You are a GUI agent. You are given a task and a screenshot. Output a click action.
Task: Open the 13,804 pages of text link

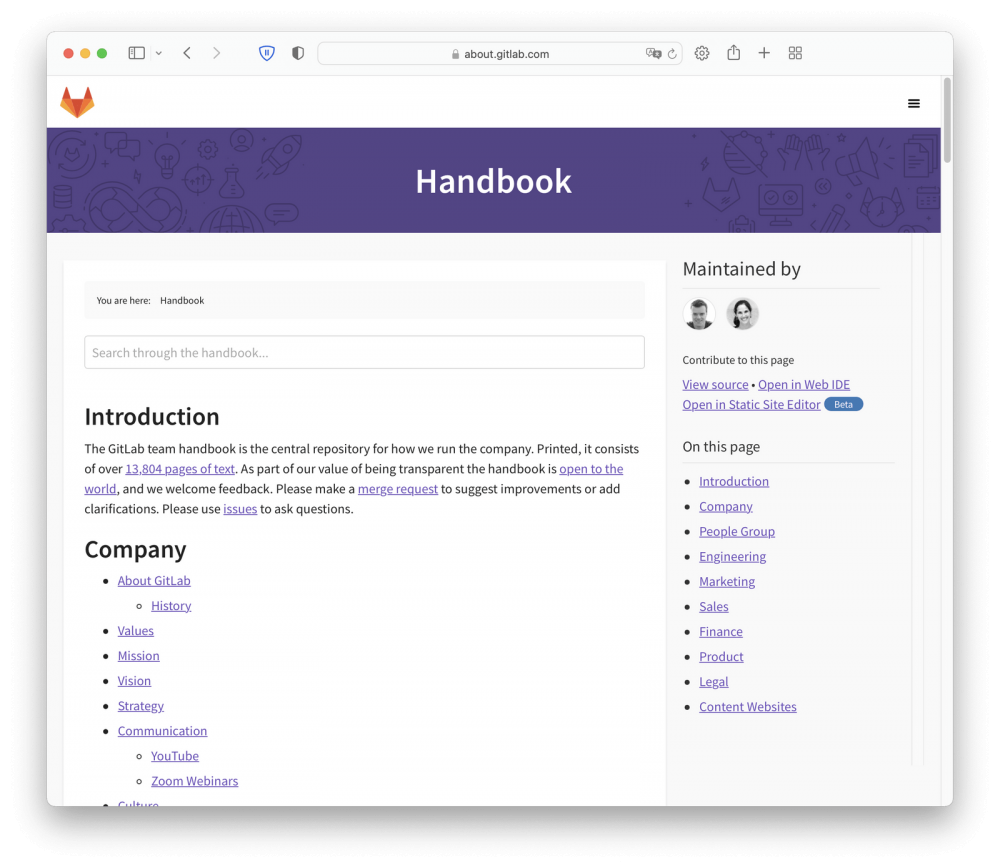click(180, 469)
